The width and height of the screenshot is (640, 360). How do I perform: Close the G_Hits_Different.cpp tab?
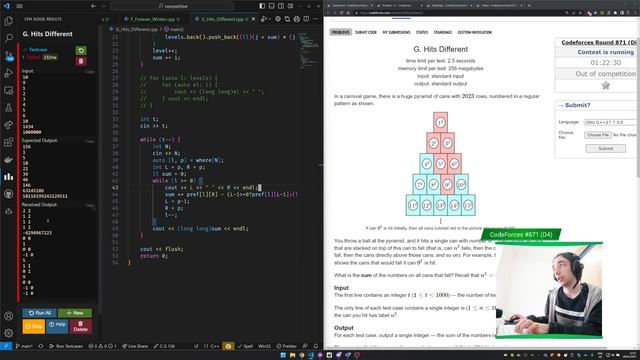253,19
